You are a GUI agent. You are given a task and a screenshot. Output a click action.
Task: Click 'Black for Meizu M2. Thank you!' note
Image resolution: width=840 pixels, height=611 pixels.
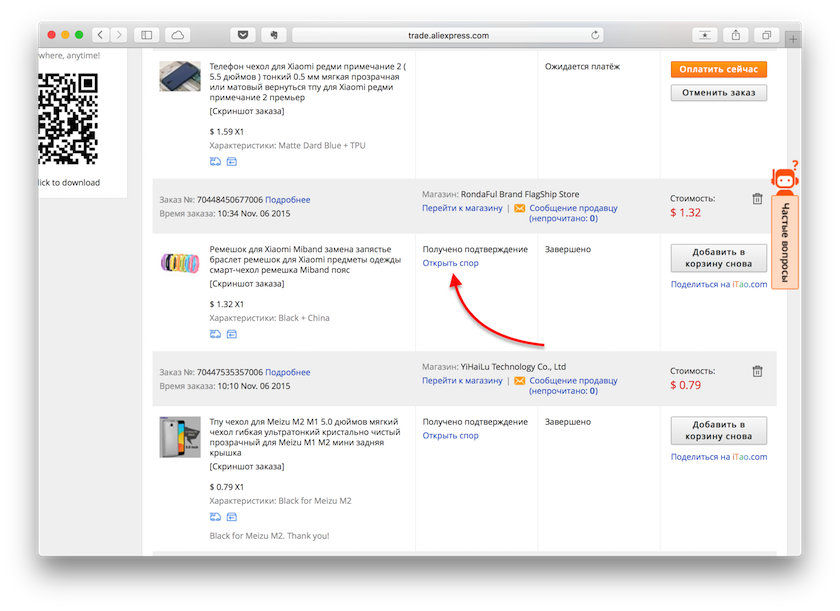(x=269, y=535)
